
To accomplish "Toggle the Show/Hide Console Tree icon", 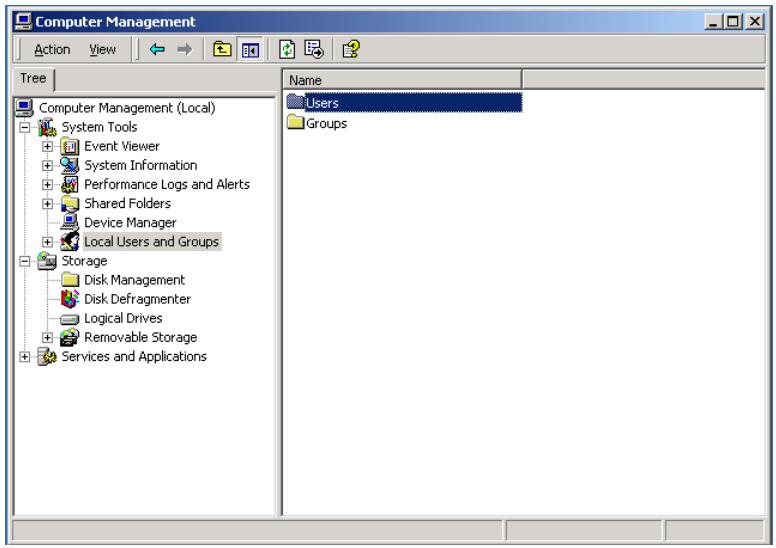I will [x=250, y=50].
